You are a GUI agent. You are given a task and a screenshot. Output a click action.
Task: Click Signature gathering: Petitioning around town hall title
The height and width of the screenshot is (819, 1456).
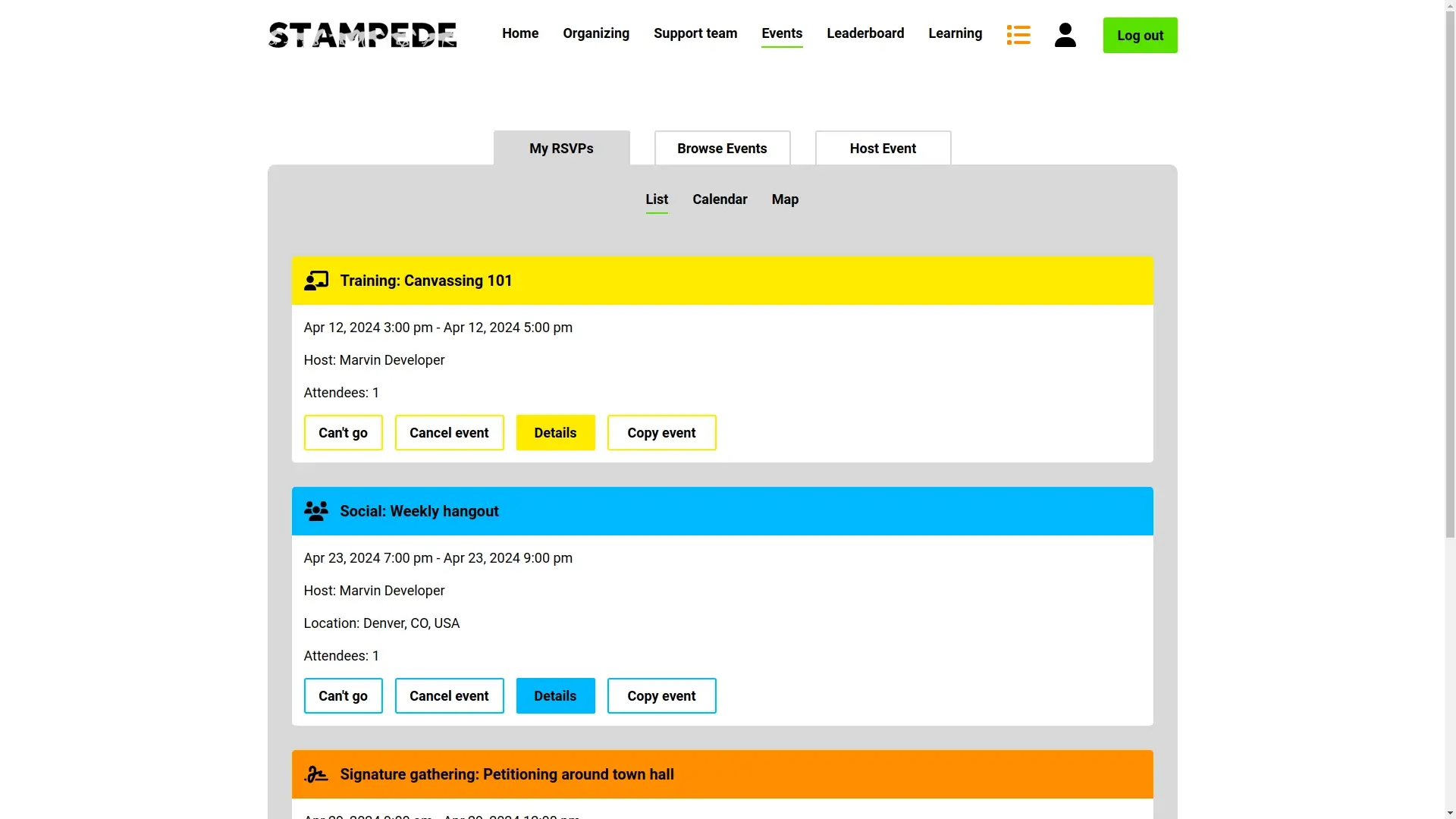coord(507,774)
